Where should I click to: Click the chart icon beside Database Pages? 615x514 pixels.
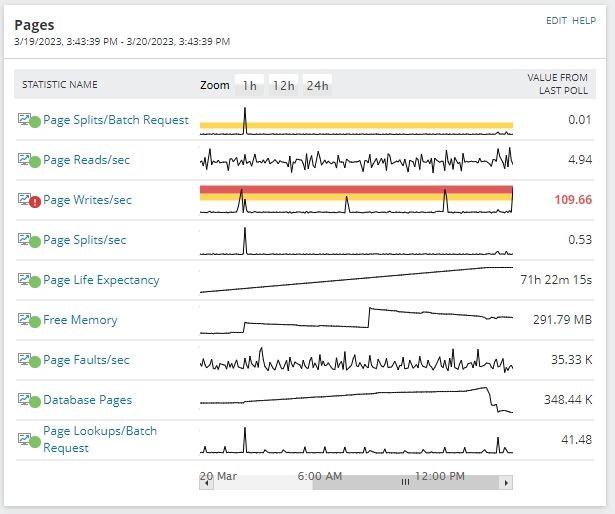coord(24,399)
